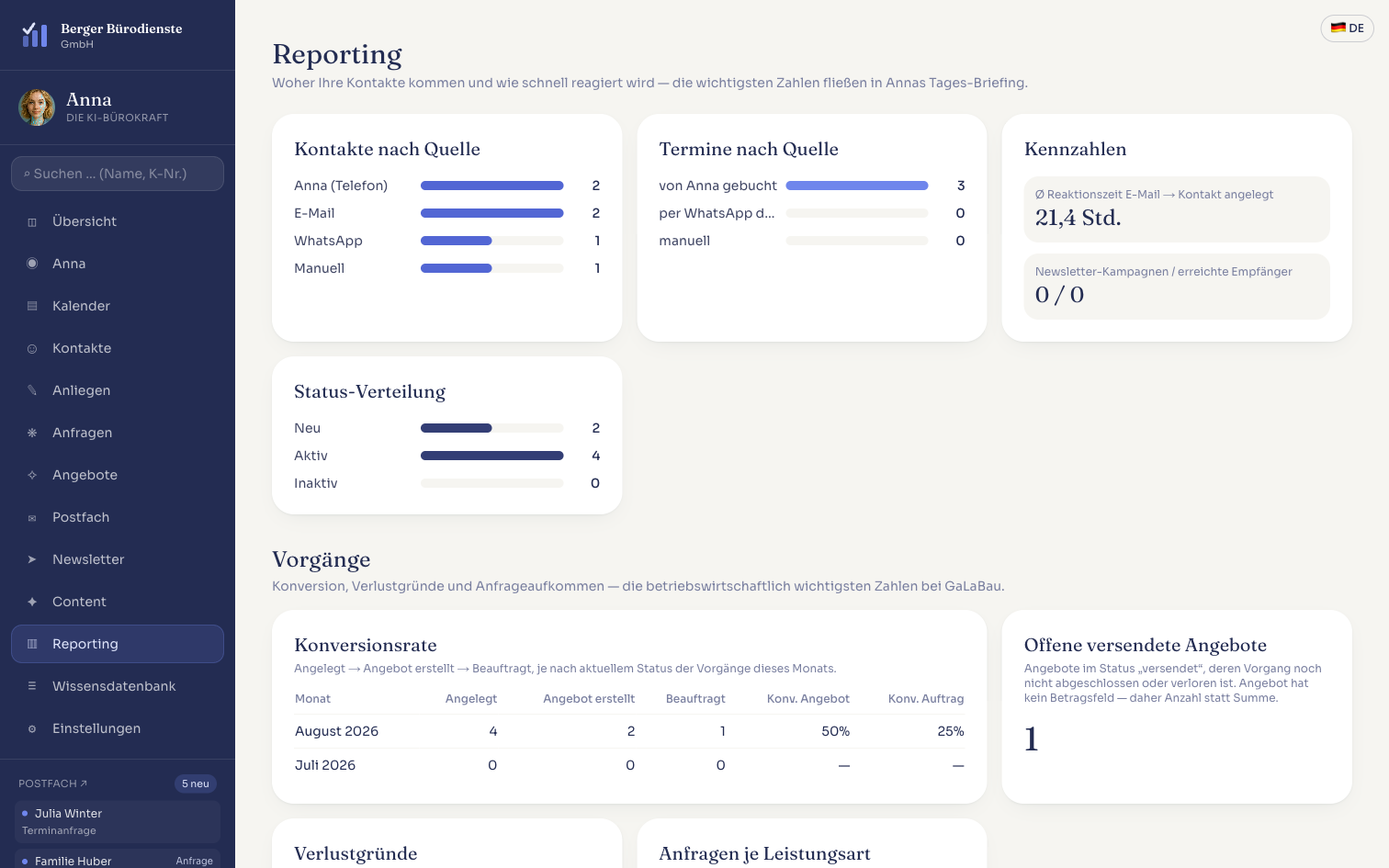Image resolution: width=1389 pixels, height=868 pixels.
Task: Click the Anna circle icon in navigation
Action: pyautogui.click(x=32, y=264)
